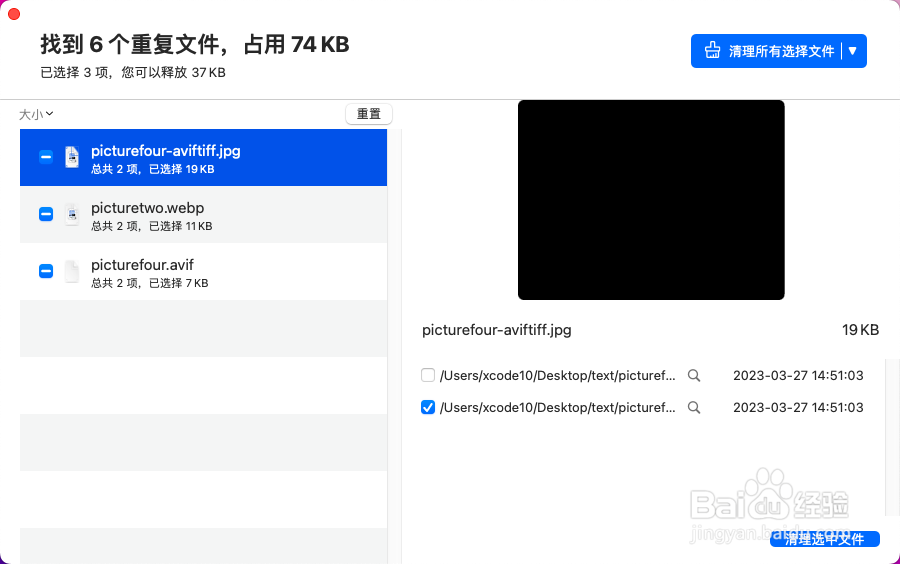Screen dimensions: 900x564
Task: Open the dropdown arrow beside 清理所有选择文件
Action: click(852, 51)
